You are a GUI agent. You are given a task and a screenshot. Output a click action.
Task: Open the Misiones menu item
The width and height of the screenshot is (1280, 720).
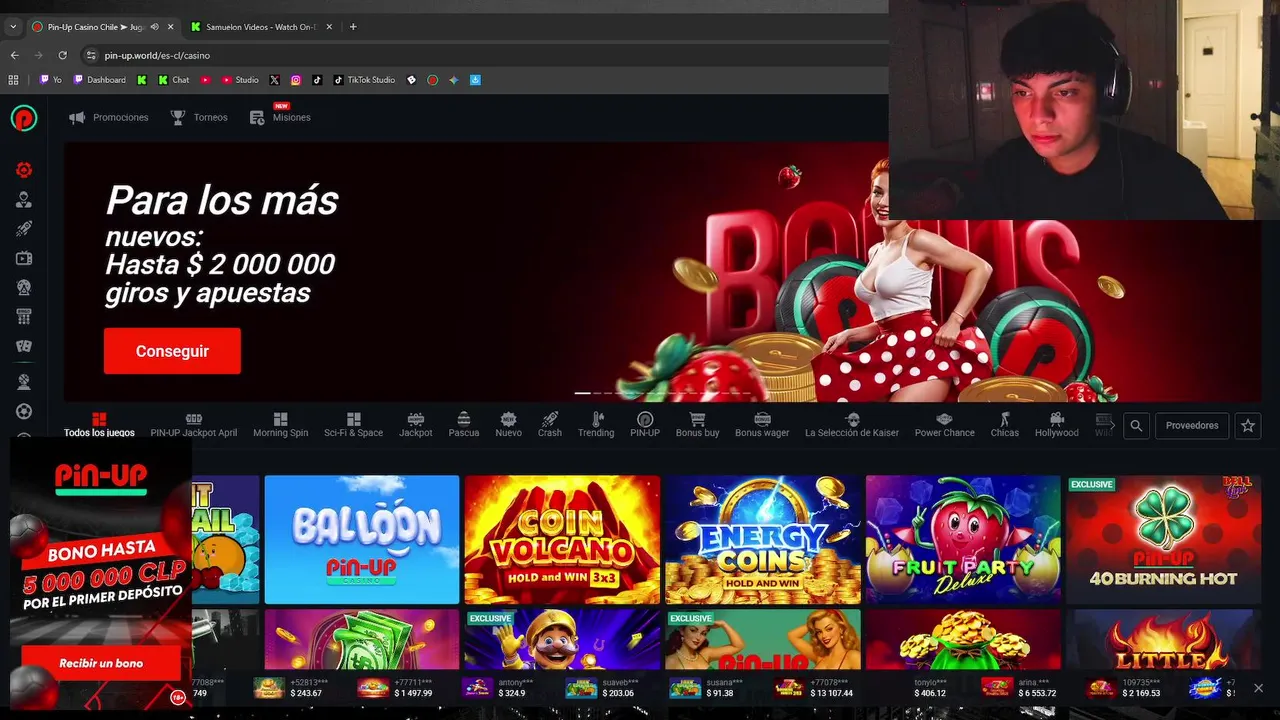280,116
